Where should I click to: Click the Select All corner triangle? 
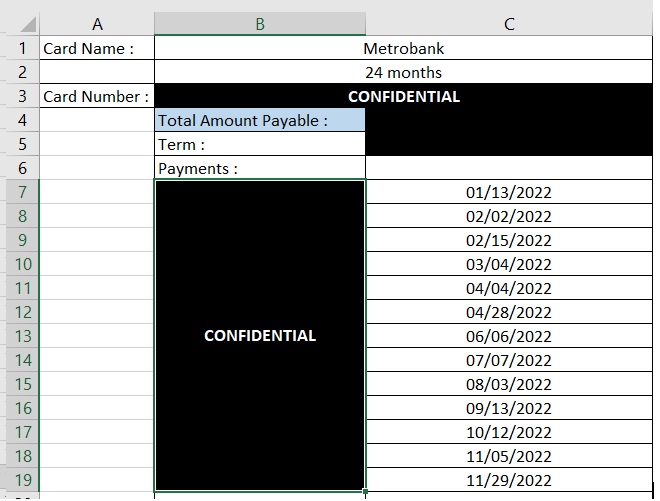click(x=28, y=24)
